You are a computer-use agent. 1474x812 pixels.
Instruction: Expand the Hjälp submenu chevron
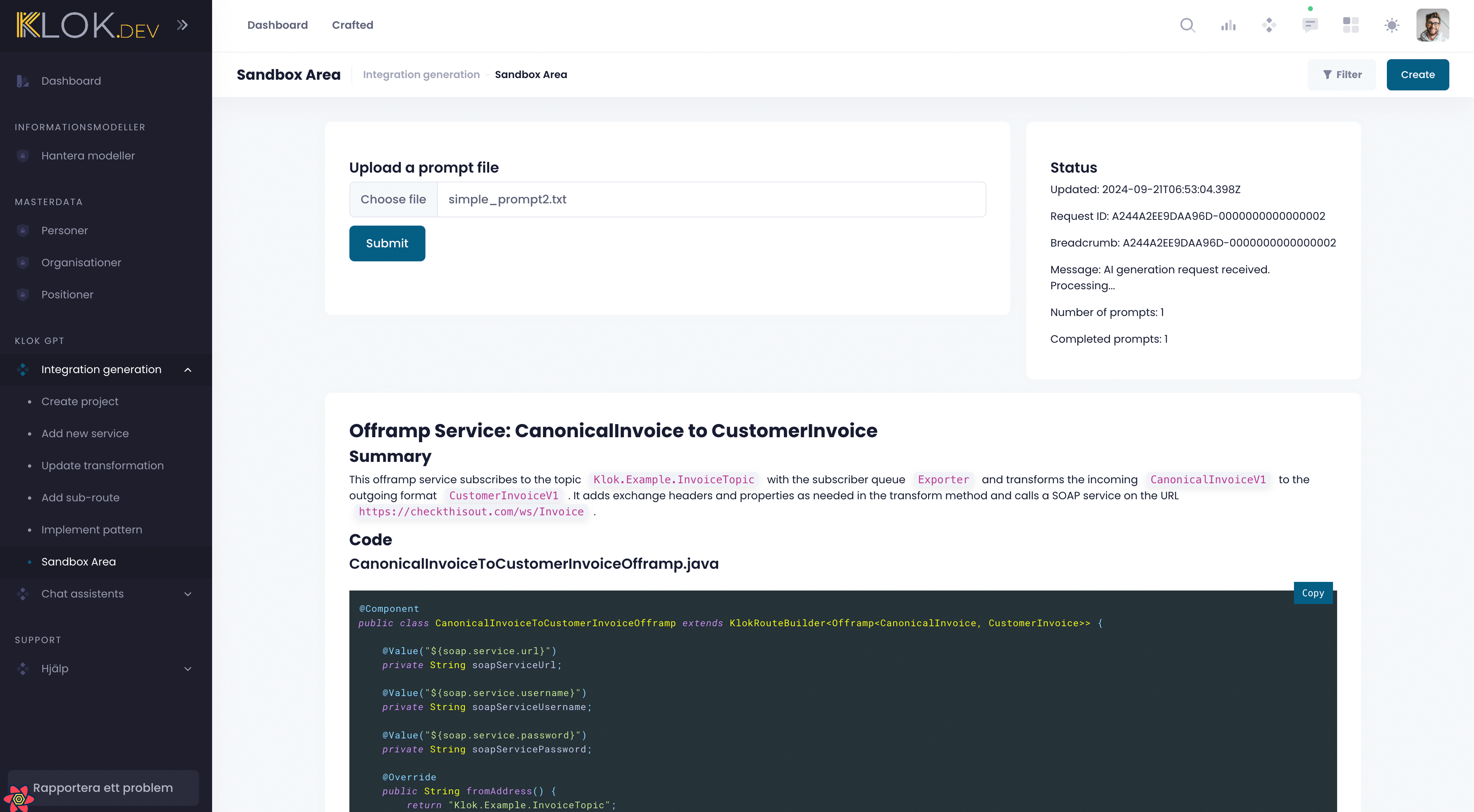[x=188, y=668]
